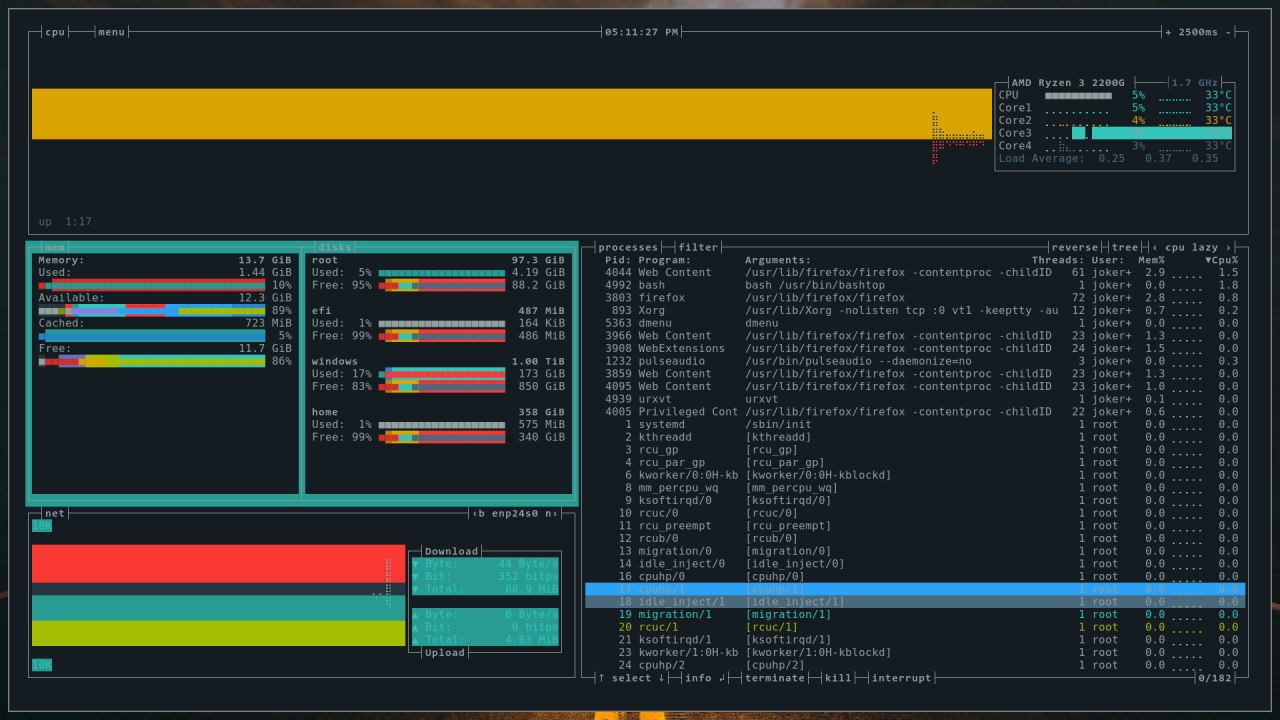The width and height of the screenshot is (1280, 720).
Task: Click left arrow of cpu lazy sorting
Action: [1155, 247]
